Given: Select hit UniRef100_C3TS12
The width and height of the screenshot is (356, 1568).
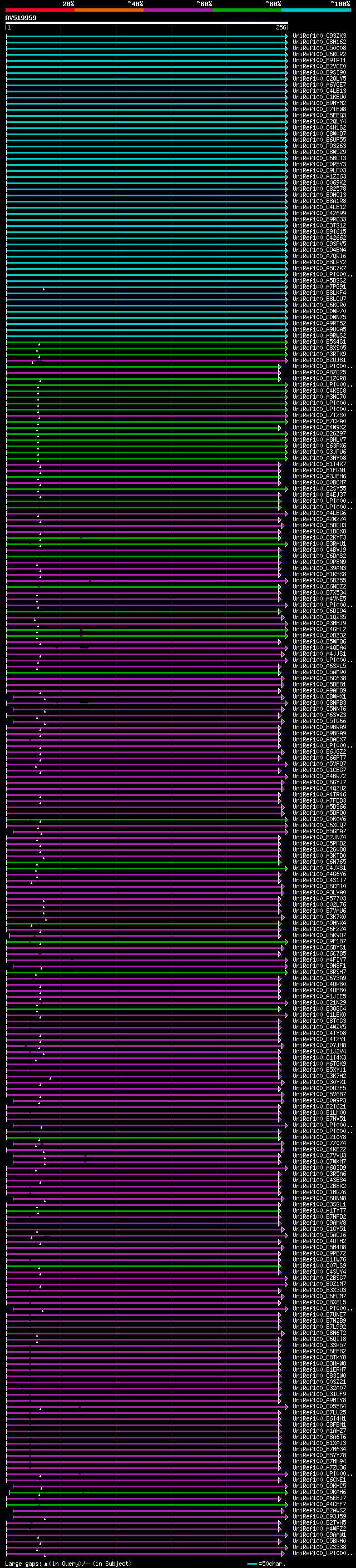Looking at the screenshot, I should pyautogui.click(x=319, y=225).
